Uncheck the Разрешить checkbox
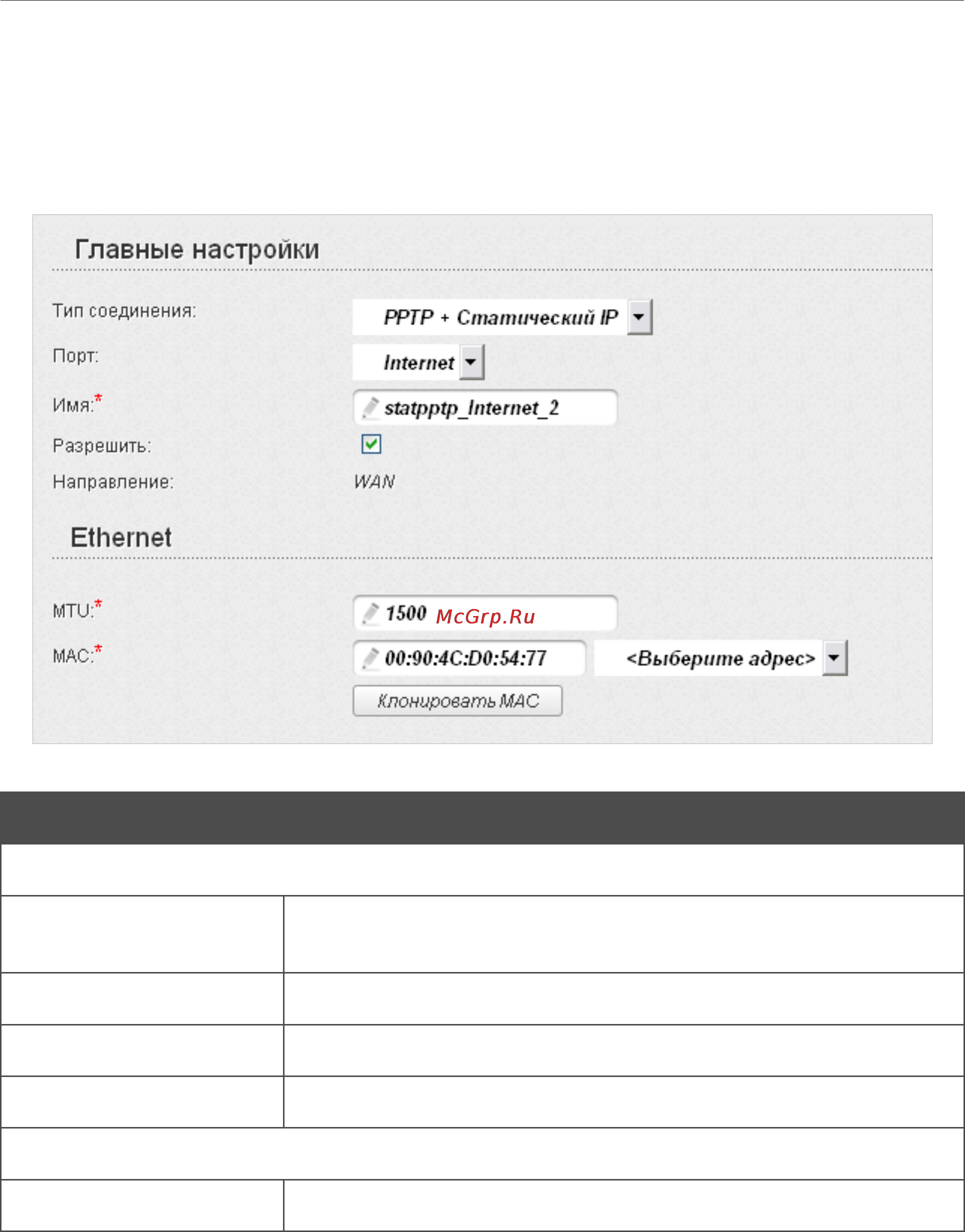 tap(371, 444)
